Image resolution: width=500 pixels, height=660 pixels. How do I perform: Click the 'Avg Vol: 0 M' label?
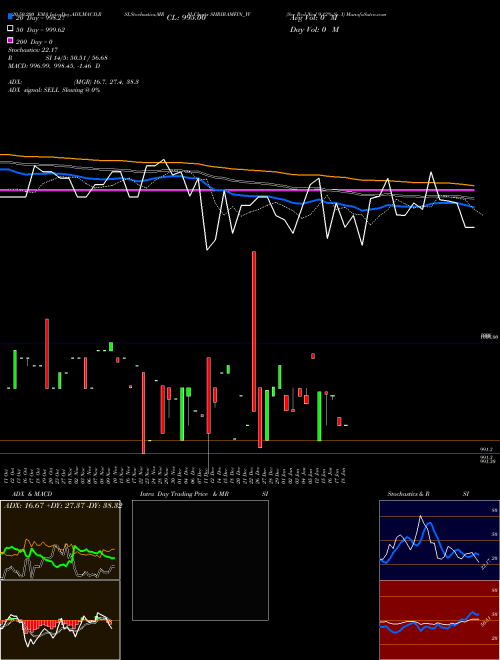(314, 18)
